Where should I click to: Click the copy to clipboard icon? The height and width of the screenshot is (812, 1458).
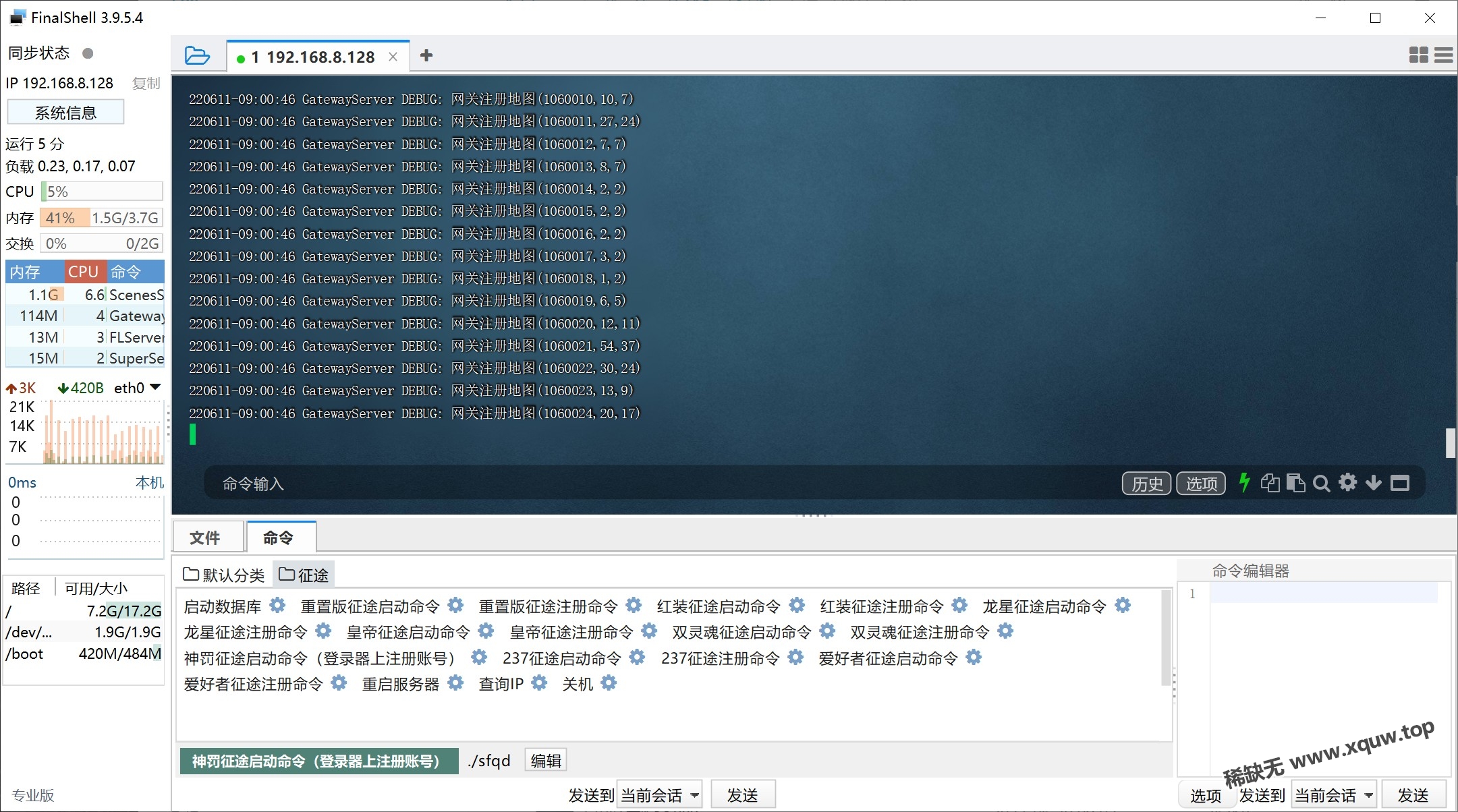(1271, 484)
